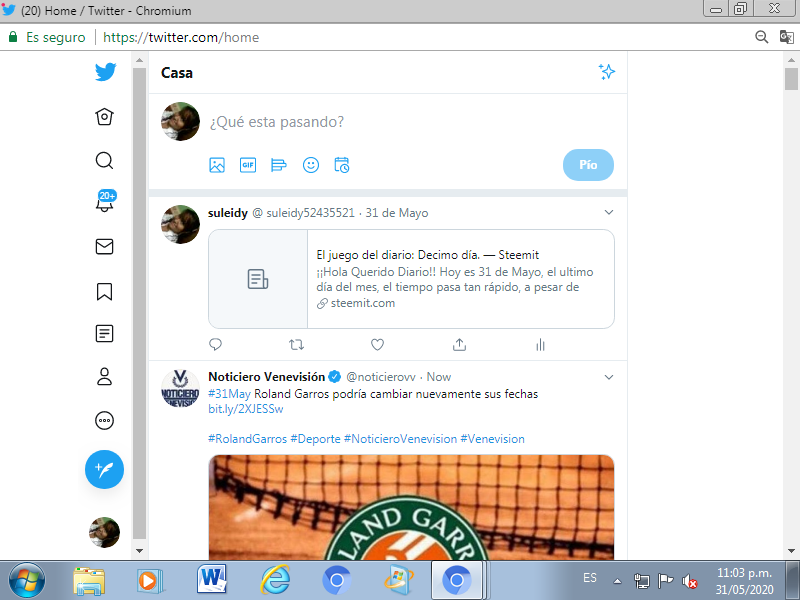
Task: Click the 31 de Mayo tweet timestamp
Action: [396, 213]
